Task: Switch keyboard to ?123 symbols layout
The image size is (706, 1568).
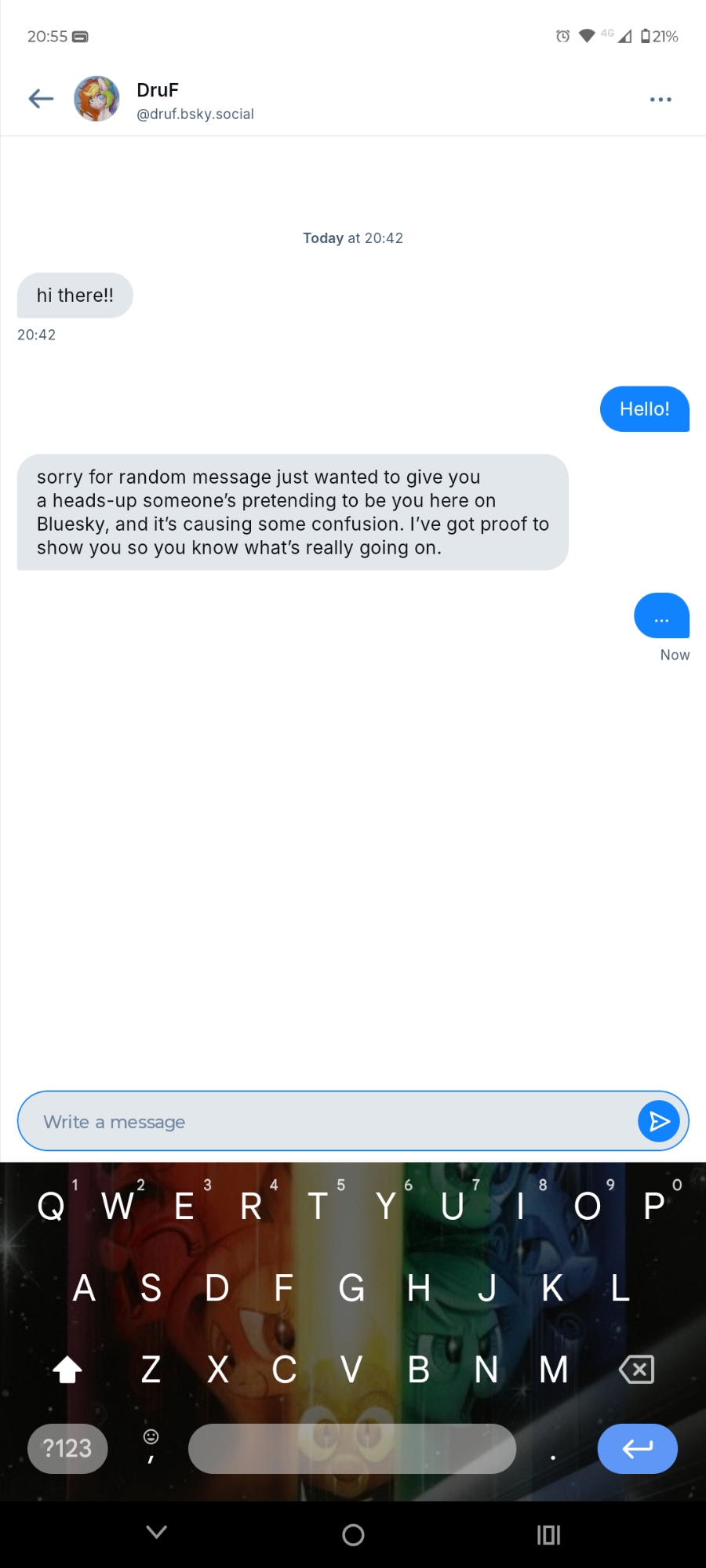Action: pyautogui.click(x=67, y=1448)
